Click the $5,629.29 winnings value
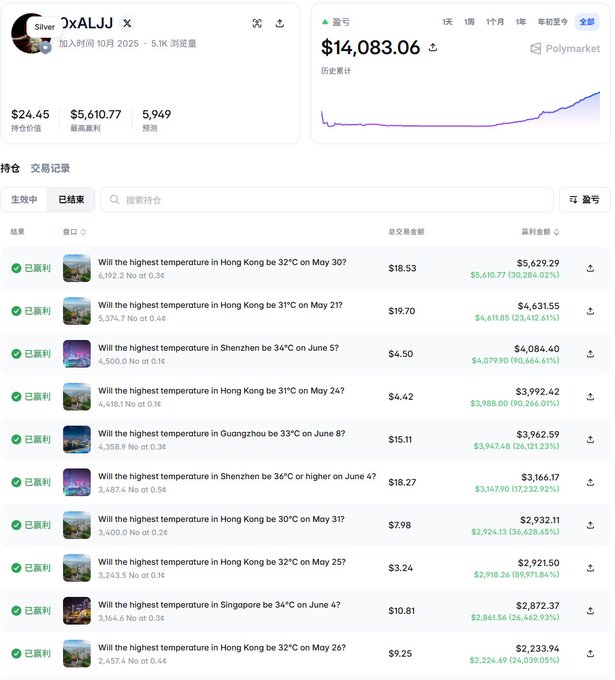The image size is (615, 680). [538, 263]
